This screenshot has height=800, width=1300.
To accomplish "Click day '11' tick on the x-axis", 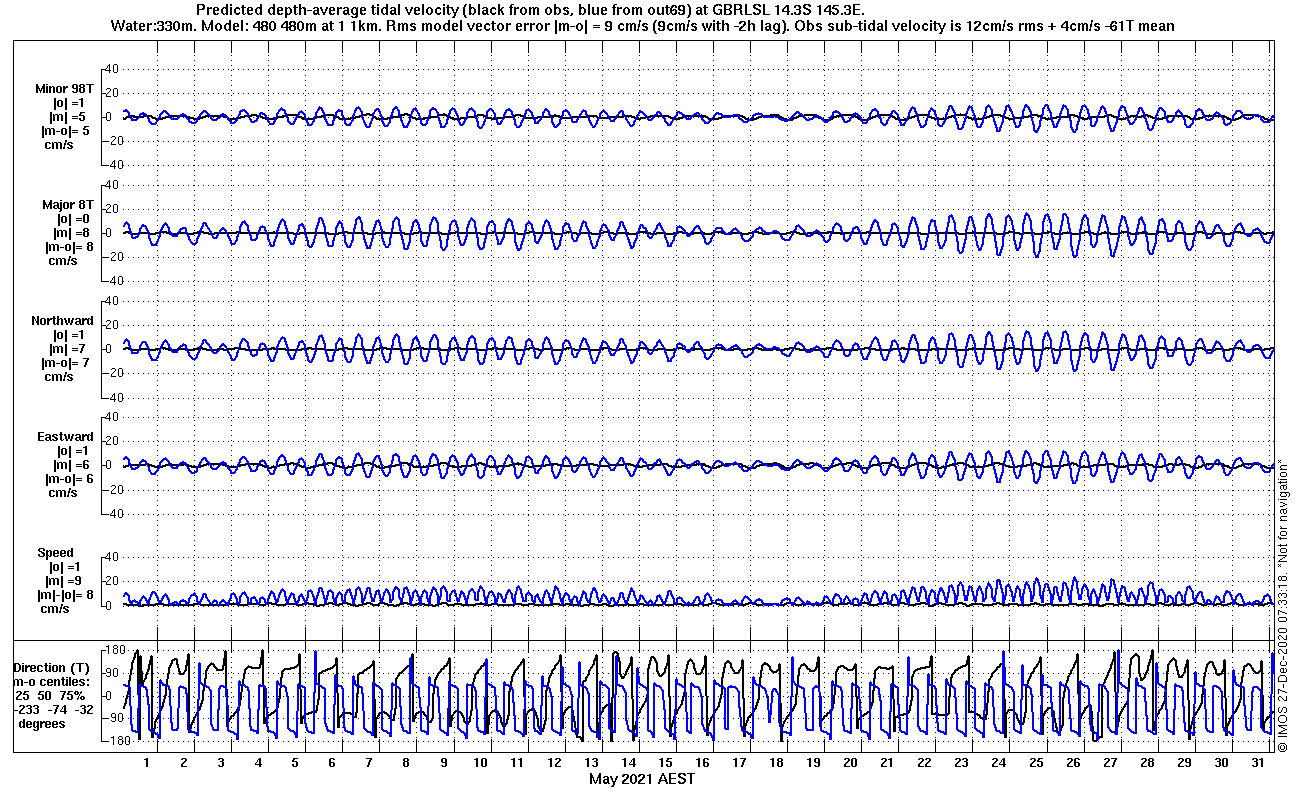I will pos(517,762).
